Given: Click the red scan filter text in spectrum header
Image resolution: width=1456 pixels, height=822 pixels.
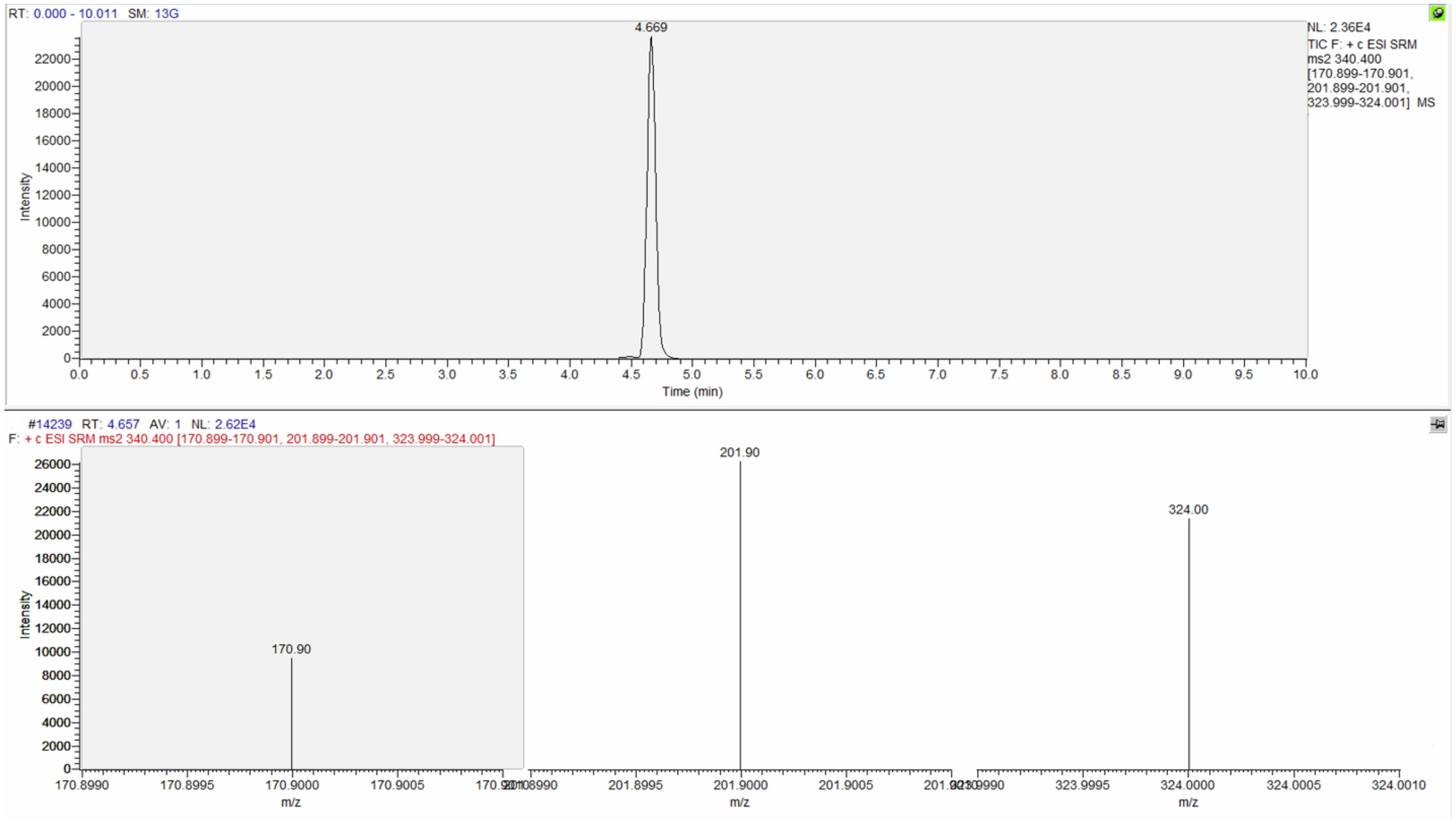Looking at the screenshot, I should [260, 439].
